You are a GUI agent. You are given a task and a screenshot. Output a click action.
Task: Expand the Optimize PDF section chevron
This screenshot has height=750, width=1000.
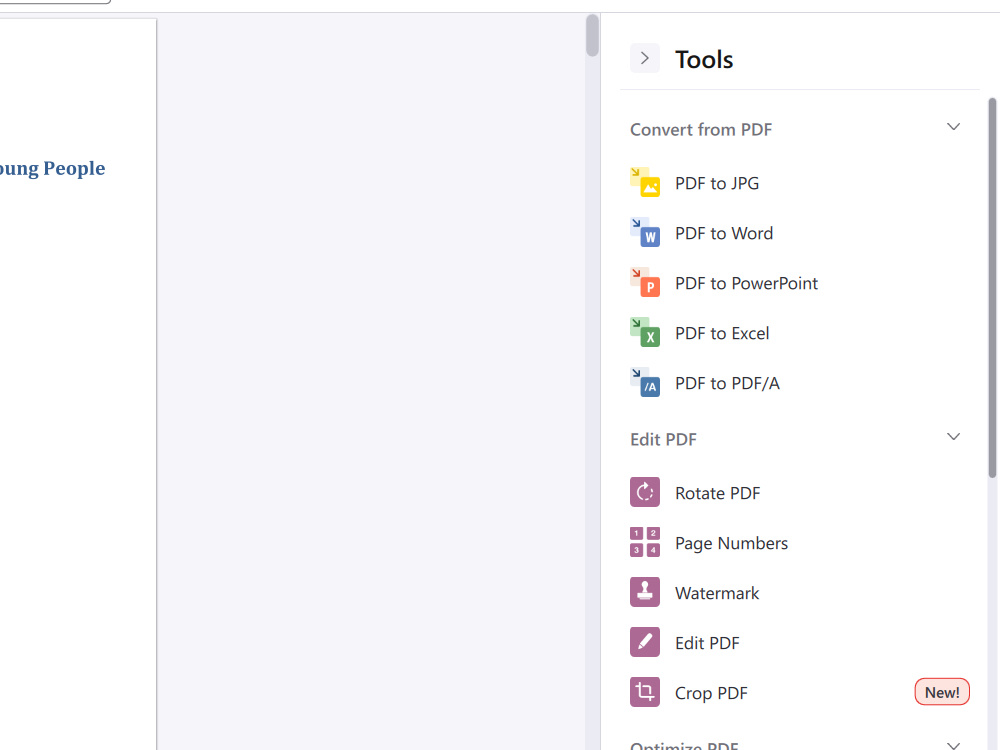(x=953, y=744)
